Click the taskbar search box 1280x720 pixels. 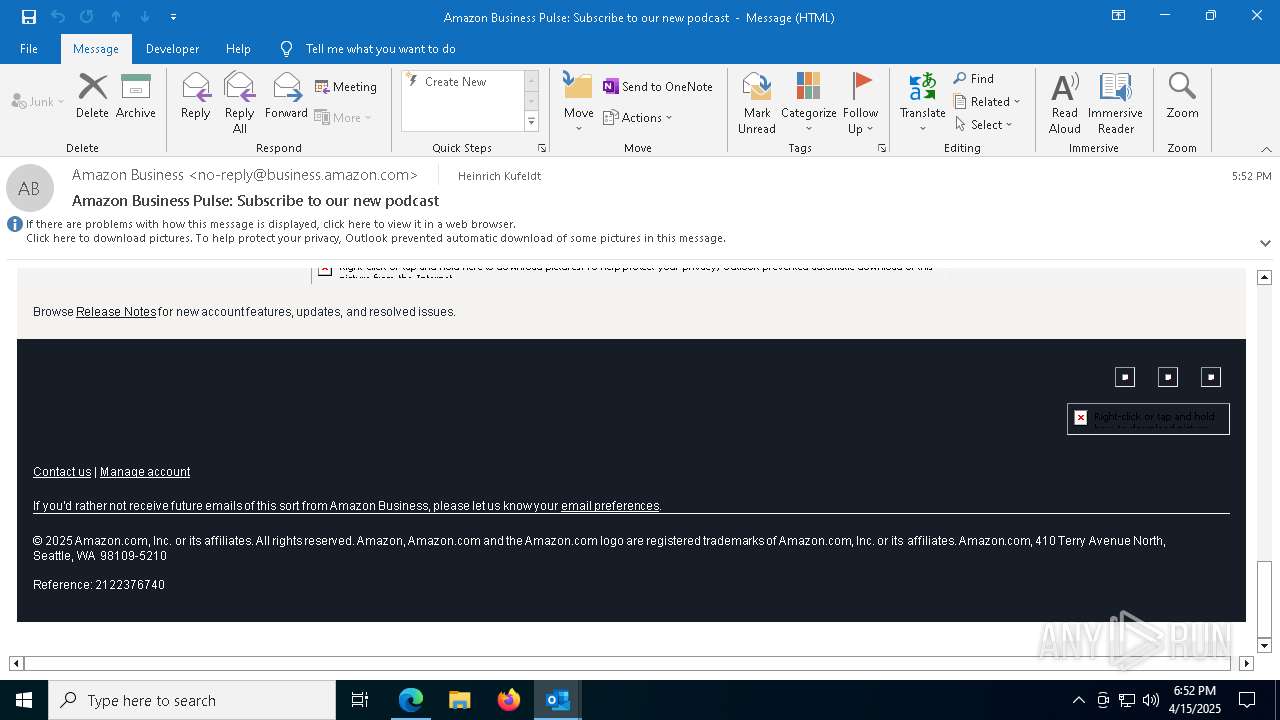coord(192,700)
